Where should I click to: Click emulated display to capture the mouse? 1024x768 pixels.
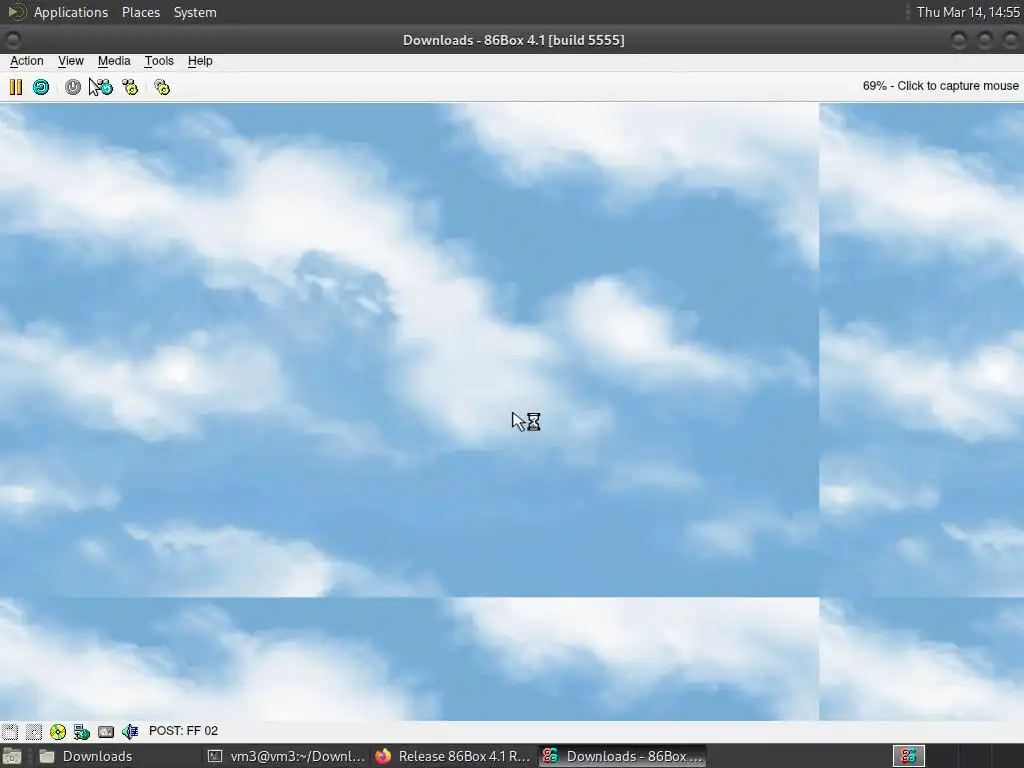512,411
